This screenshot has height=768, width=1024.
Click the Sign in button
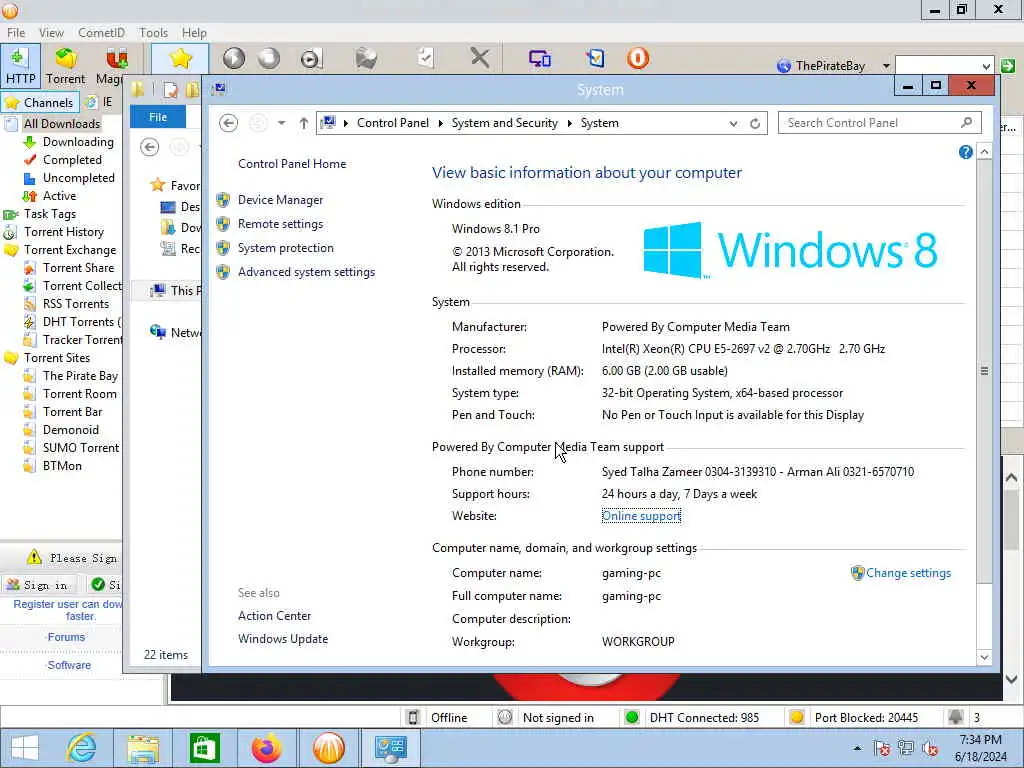pos(39,584)
